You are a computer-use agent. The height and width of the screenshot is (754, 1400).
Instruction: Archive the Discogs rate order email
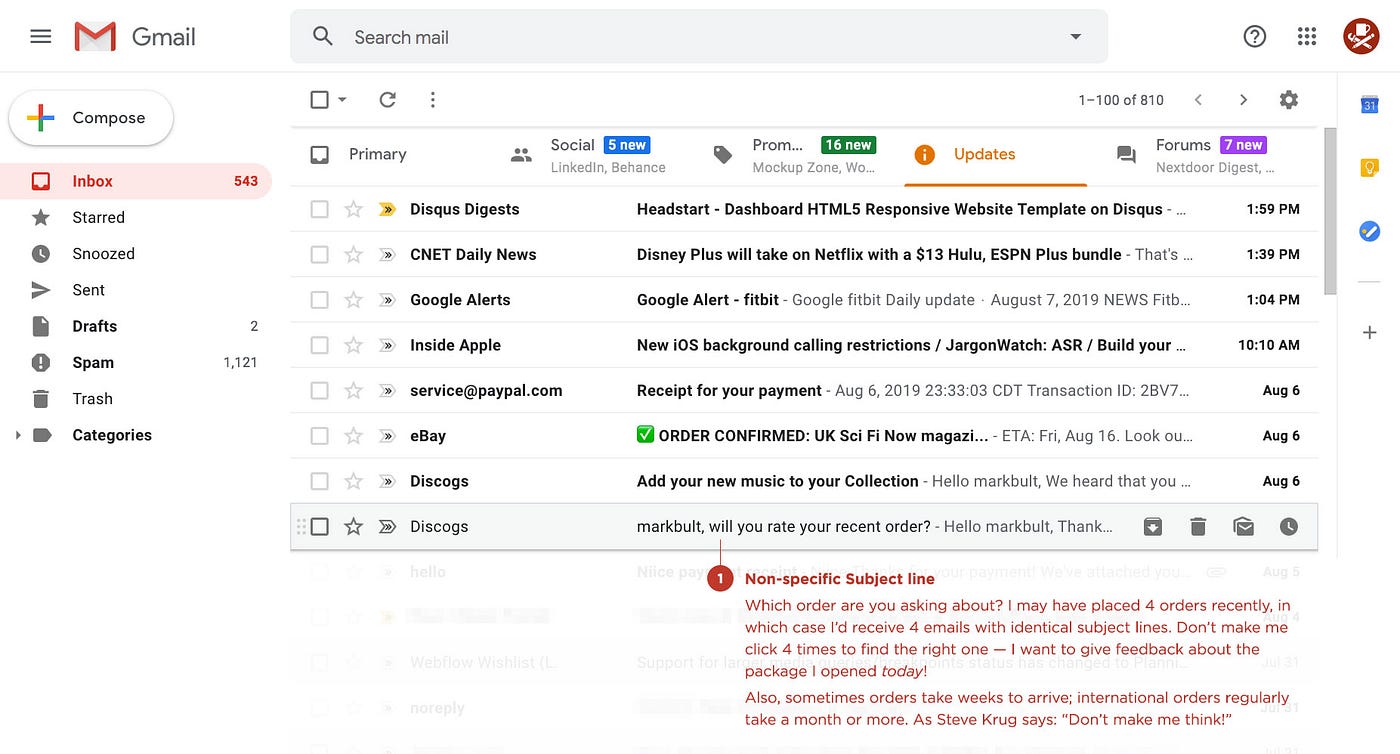[1153, 526]
